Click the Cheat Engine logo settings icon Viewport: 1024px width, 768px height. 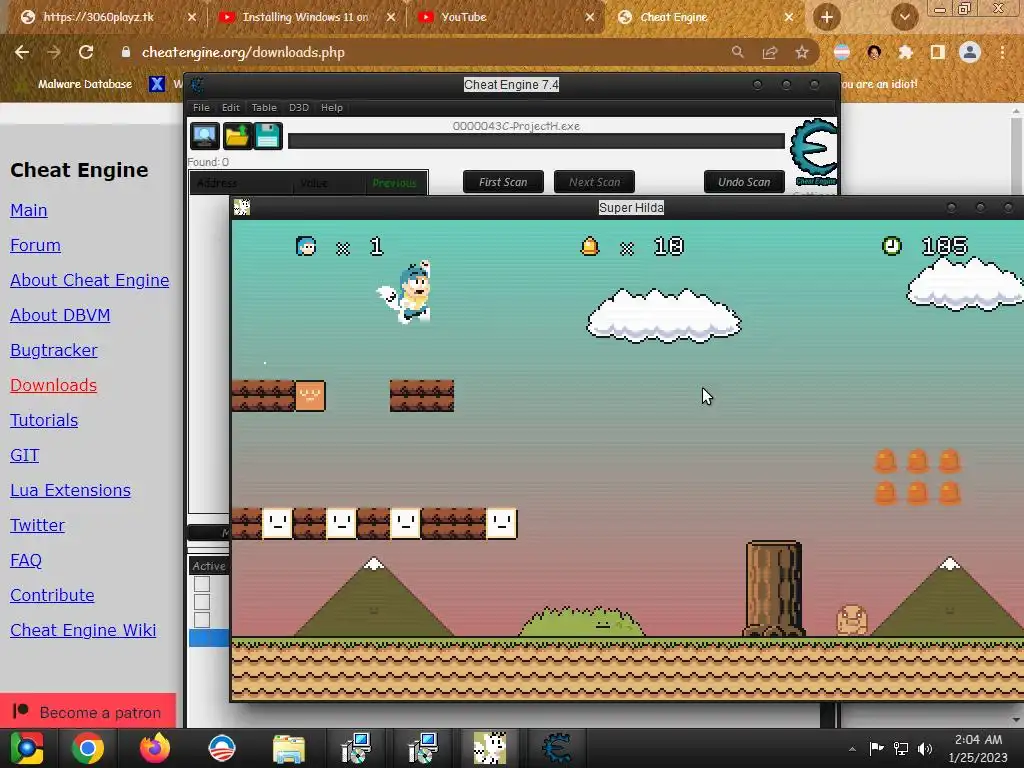814,152
